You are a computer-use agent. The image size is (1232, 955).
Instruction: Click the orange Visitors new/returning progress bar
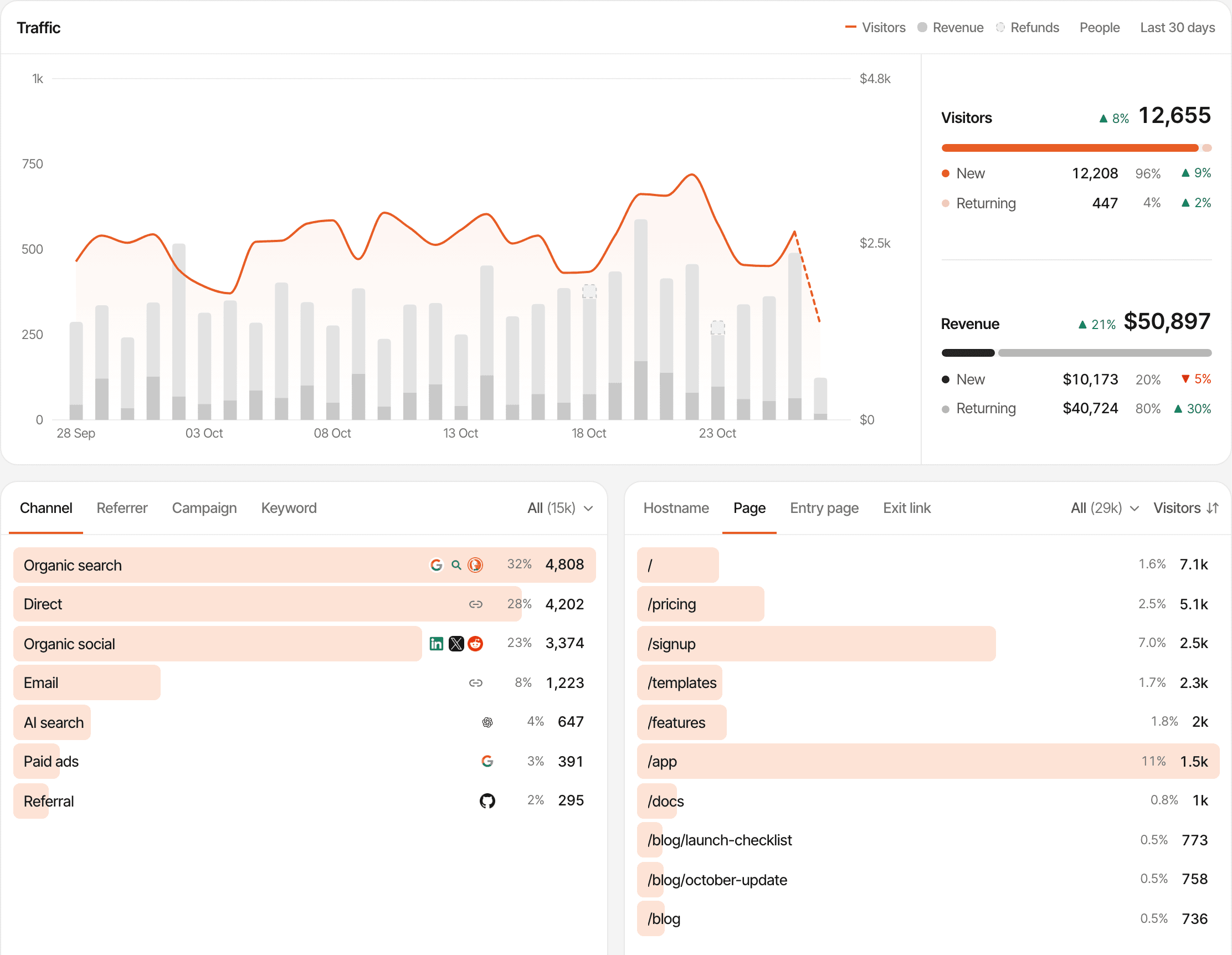click(x=1076, y=148)
